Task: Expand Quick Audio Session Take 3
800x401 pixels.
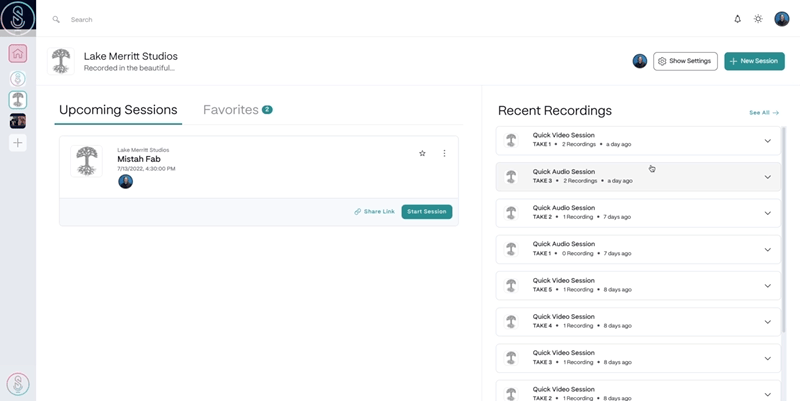Action: pos(767,177)
